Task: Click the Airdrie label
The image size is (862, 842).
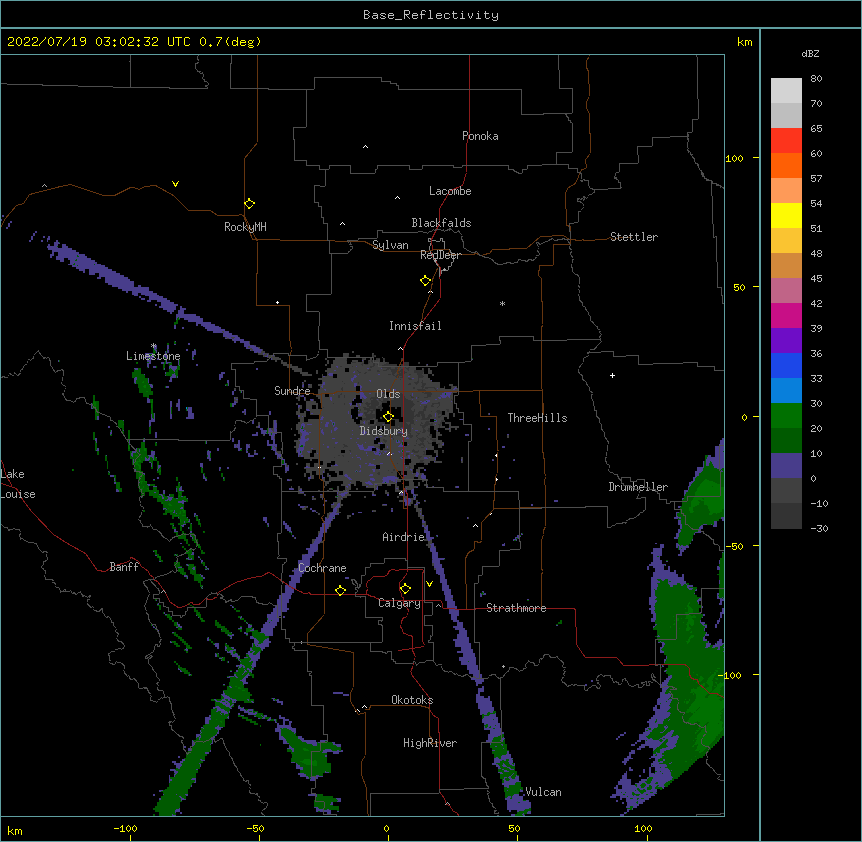Action: (x=404, y=537)
